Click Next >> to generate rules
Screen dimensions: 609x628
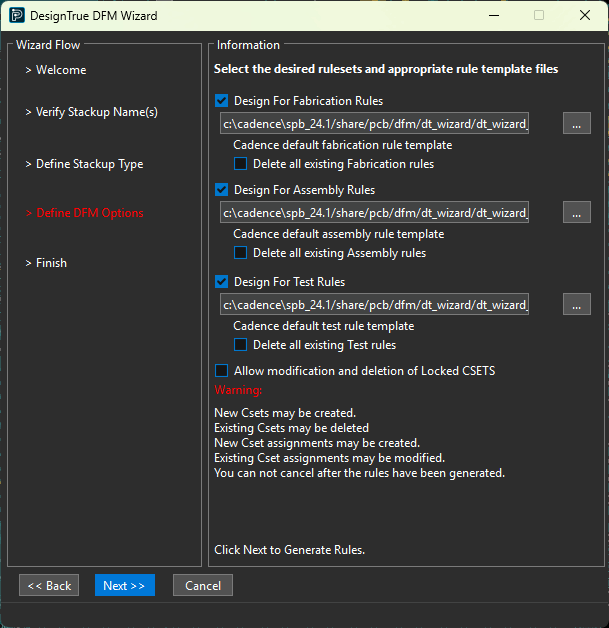click(125, 585)
